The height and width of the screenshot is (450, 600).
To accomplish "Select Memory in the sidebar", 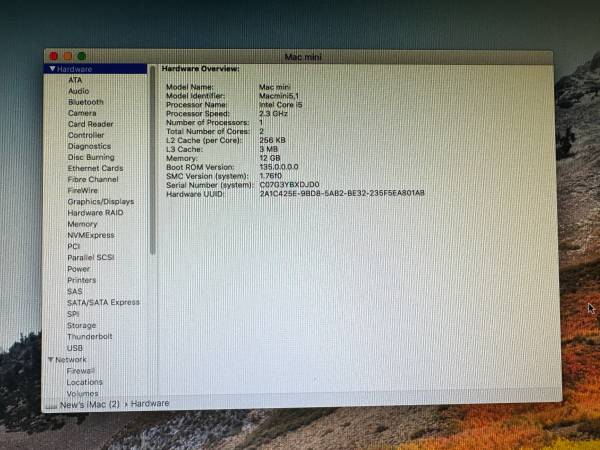I will pyautogui.click(x=82, y=224).
